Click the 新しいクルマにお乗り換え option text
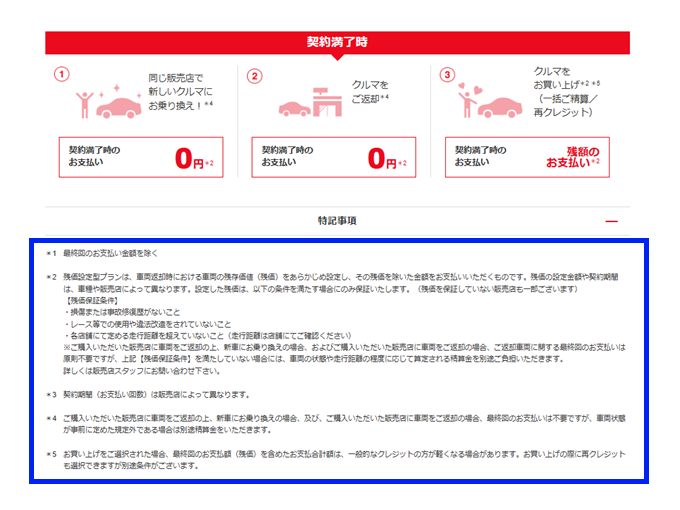This screenshot has width=680, height=510. click(x=180, y=89)
